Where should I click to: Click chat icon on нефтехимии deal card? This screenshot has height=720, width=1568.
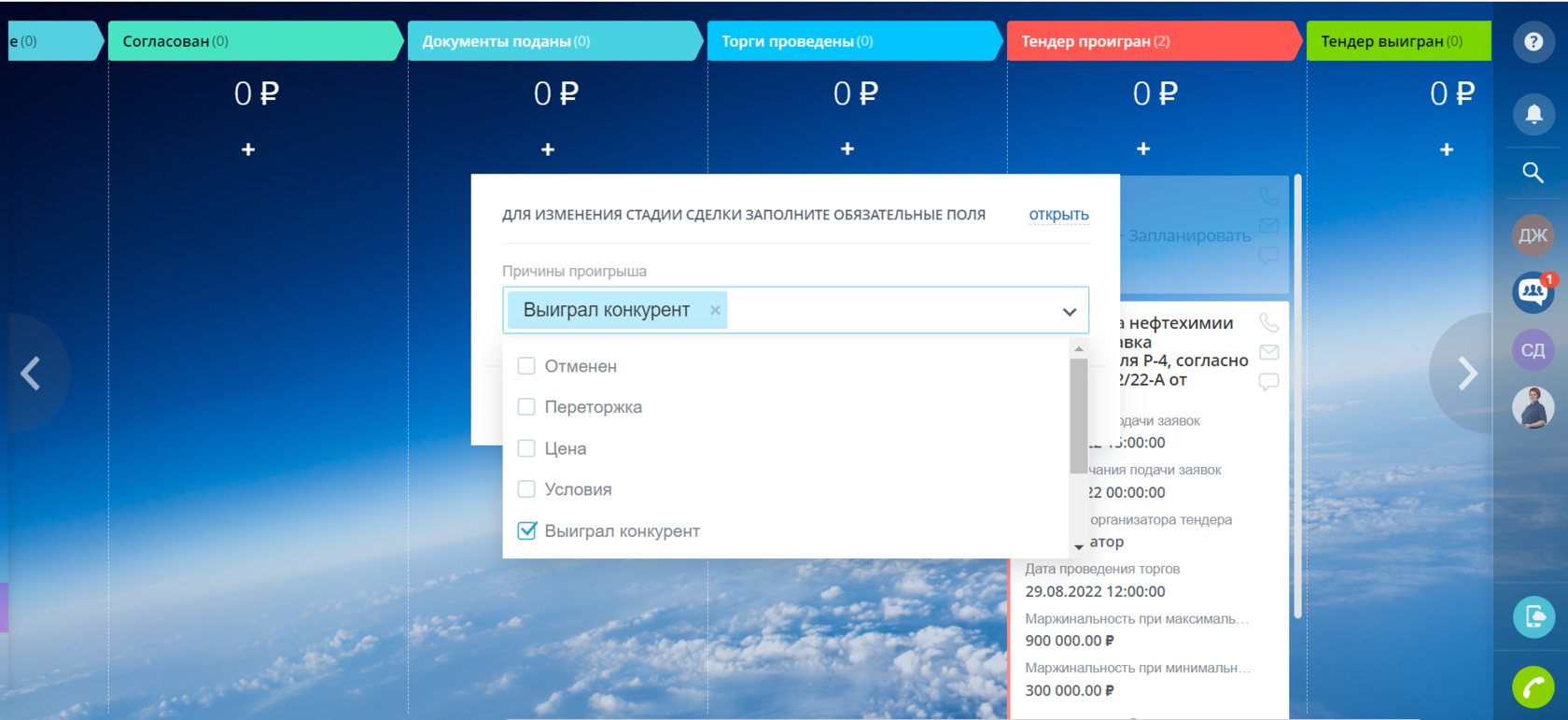click(x=1268, y=381)
